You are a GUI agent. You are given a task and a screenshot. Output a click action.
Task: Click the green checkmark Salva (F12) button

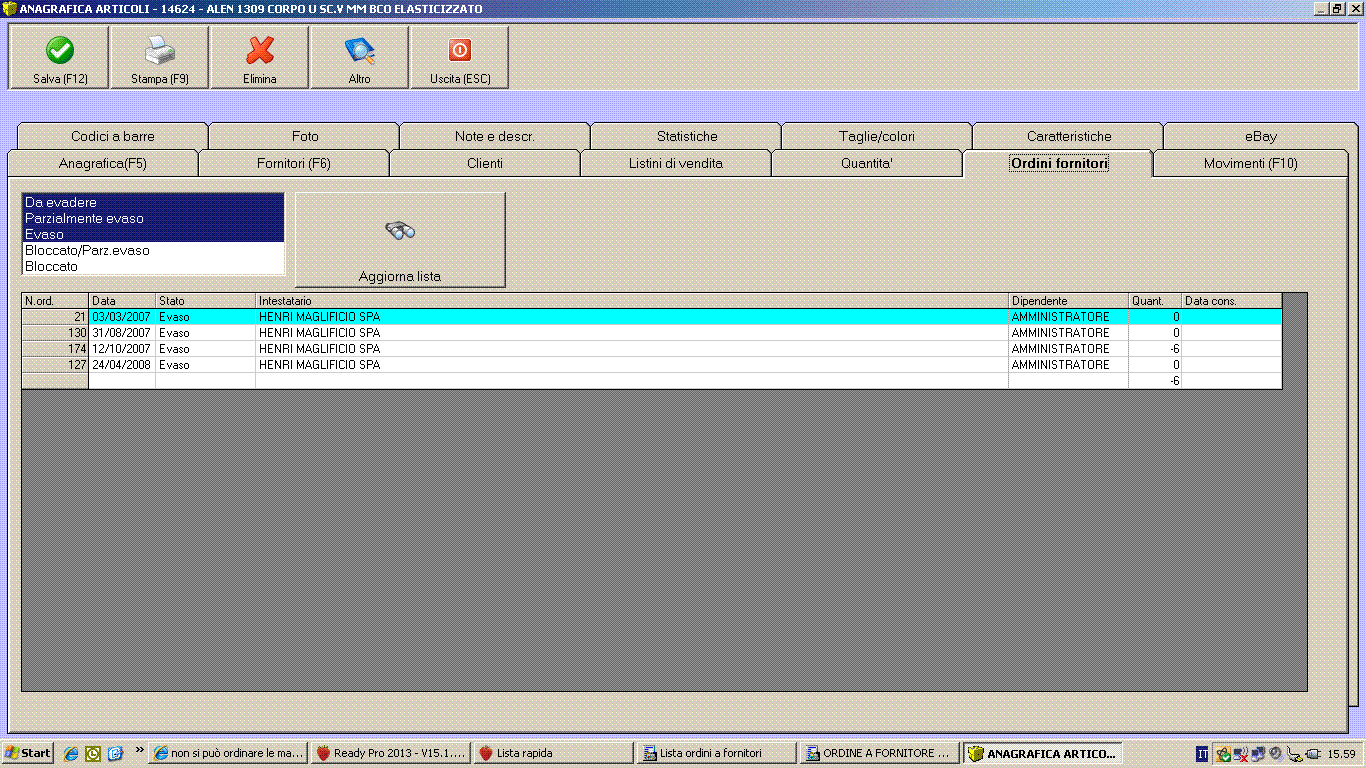point(60,58)
